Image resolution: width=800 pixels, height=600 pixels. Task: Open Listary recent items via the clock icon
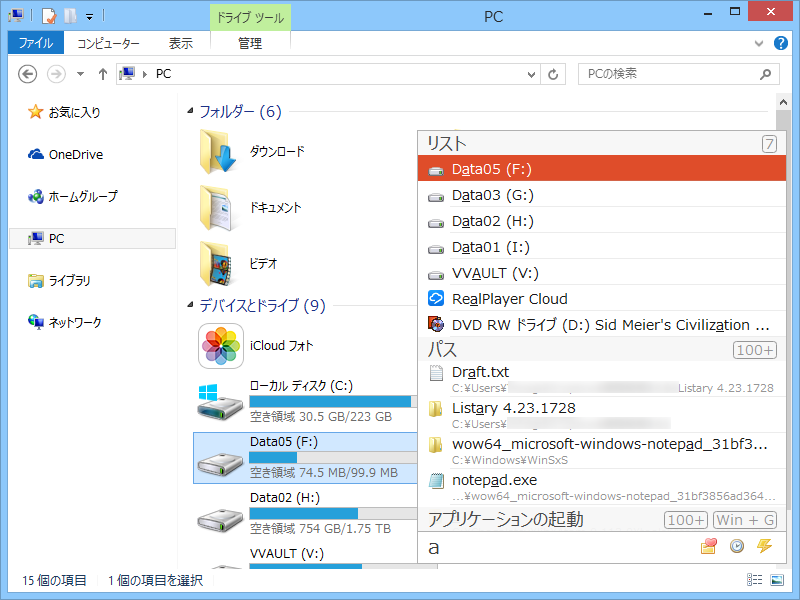click(737, 546)
